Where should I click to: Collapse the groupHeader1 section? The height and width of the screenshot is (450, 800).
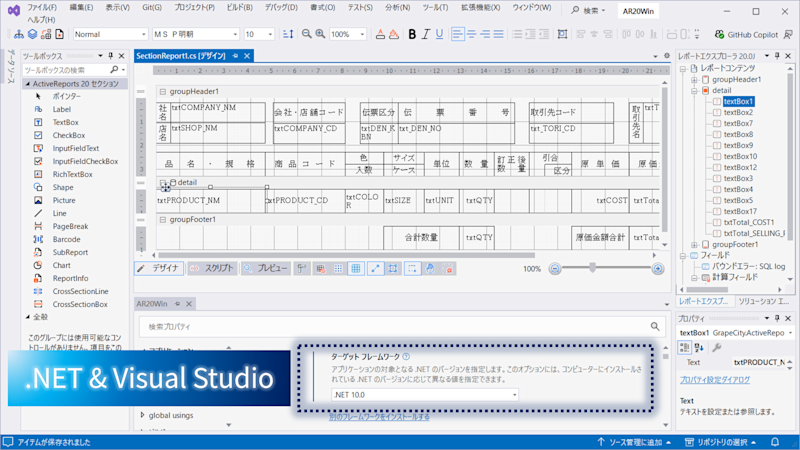coord(162,91)
